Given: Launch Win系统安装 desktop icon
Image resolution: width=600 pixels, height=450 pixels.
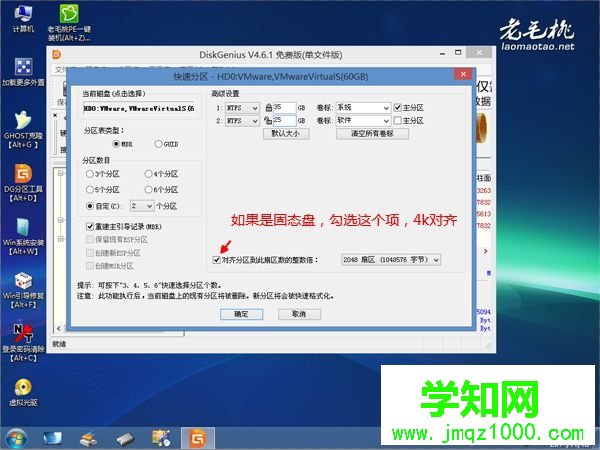Looking at the screenshot, I should [x=23, y=236].
